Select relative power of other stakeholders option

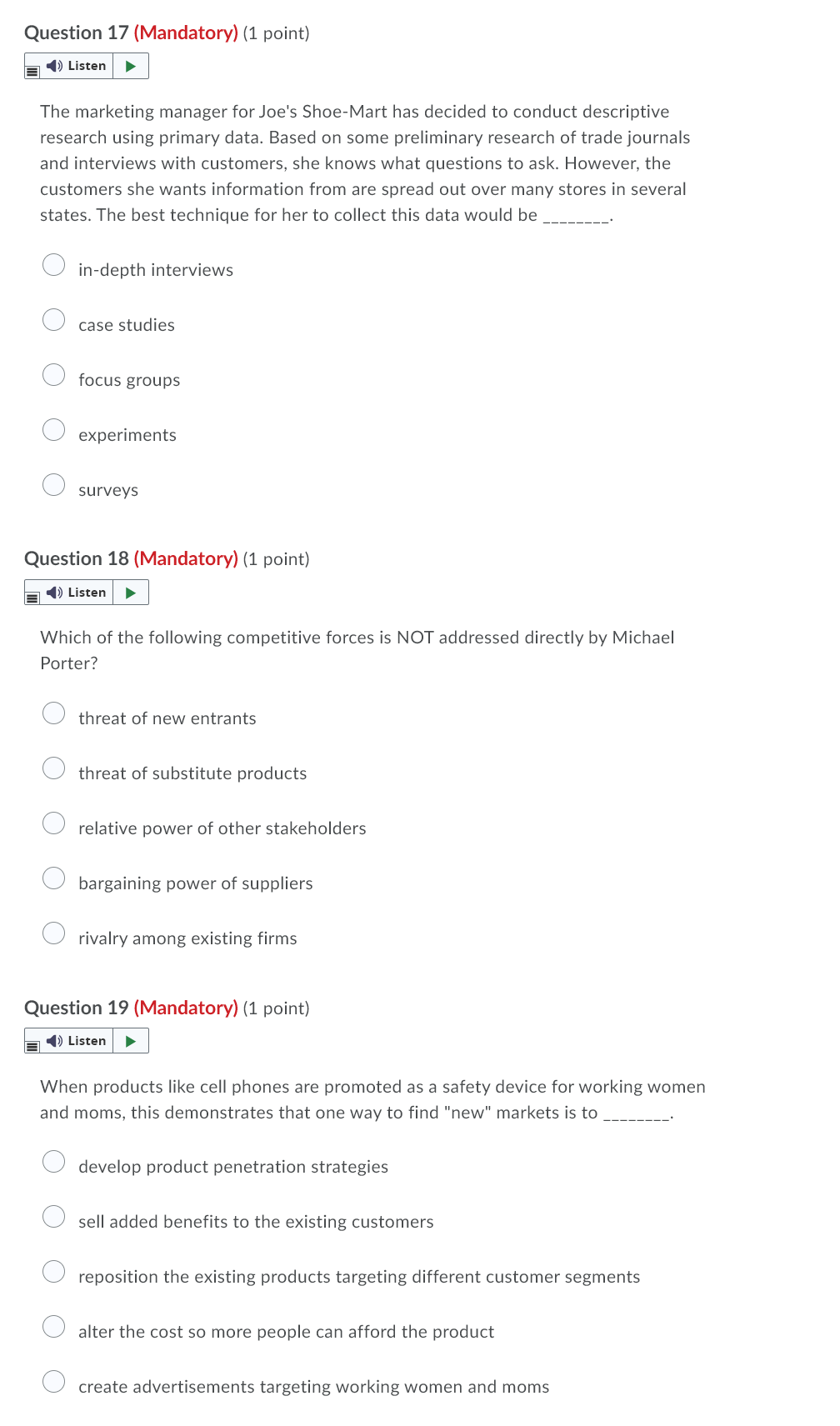pos(54,823)
